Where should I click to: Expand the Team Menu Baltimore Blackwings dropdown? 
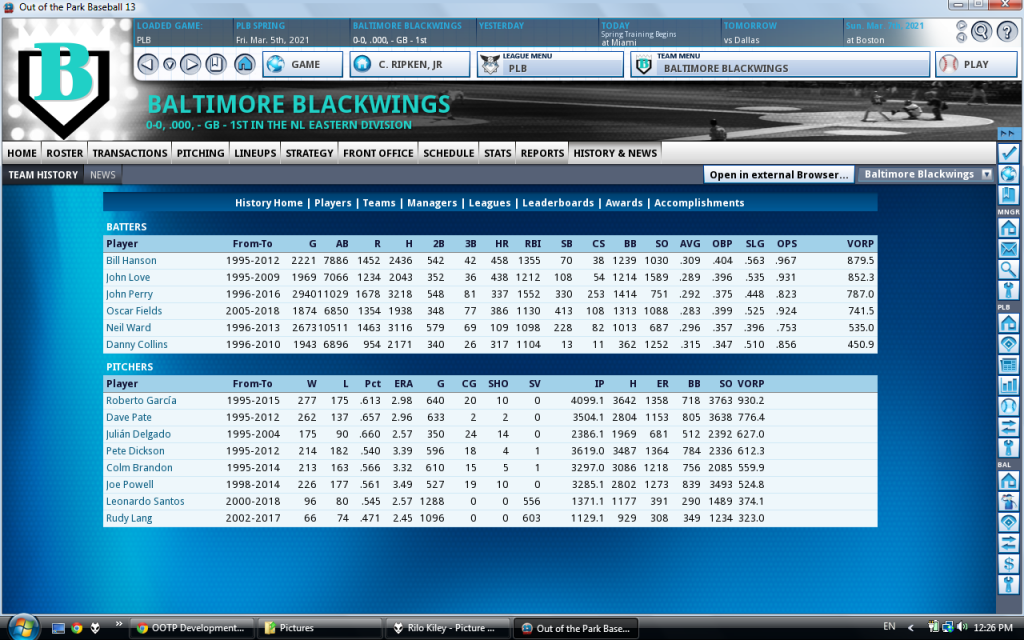click(778, 64)
